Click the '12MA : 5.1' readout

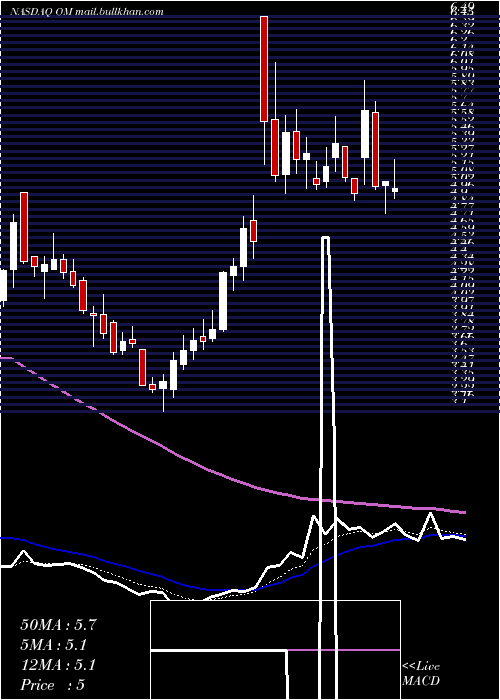pos(58,665)
